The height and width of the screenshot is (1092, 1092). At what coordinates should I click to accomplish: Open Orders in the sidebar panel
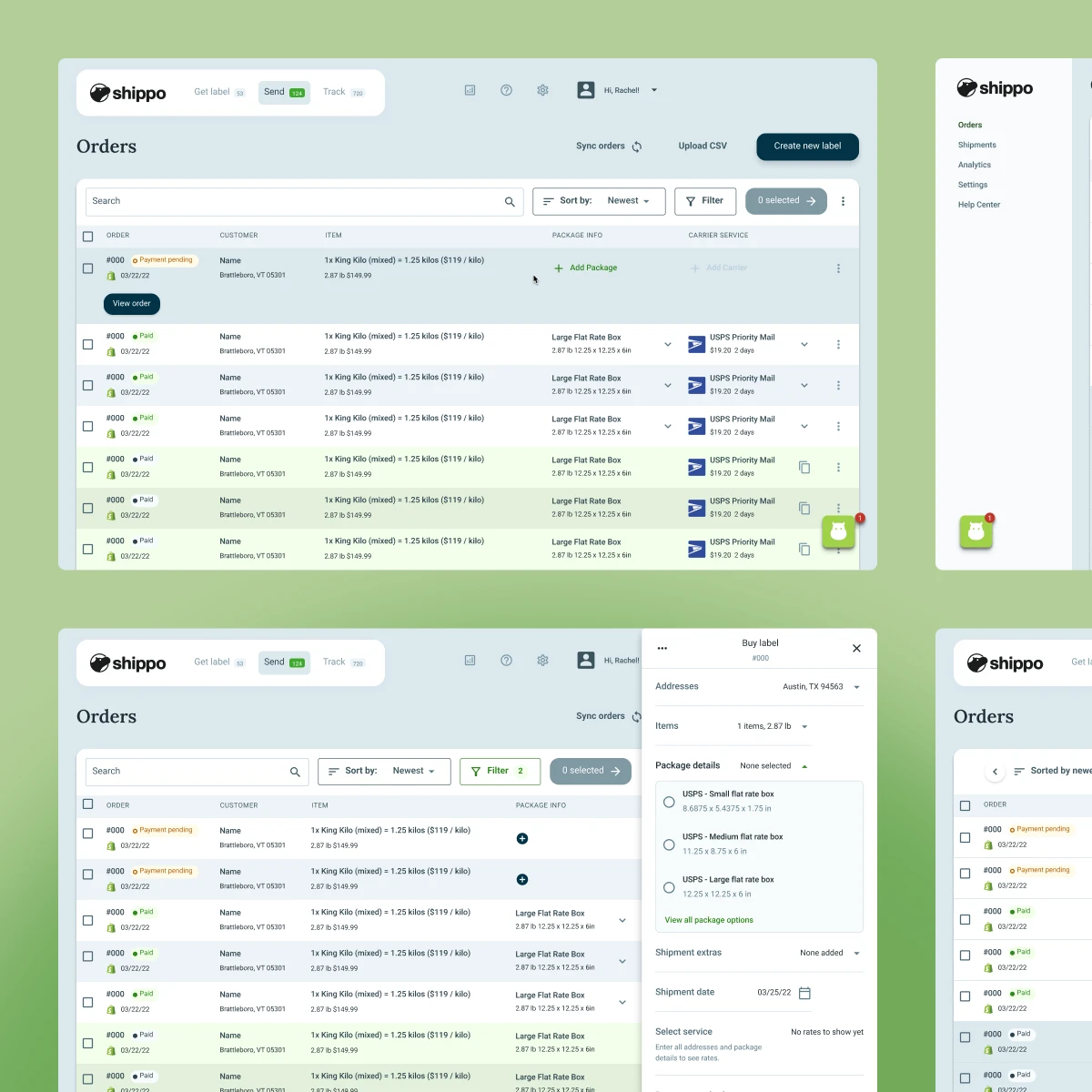click(969, 125)
